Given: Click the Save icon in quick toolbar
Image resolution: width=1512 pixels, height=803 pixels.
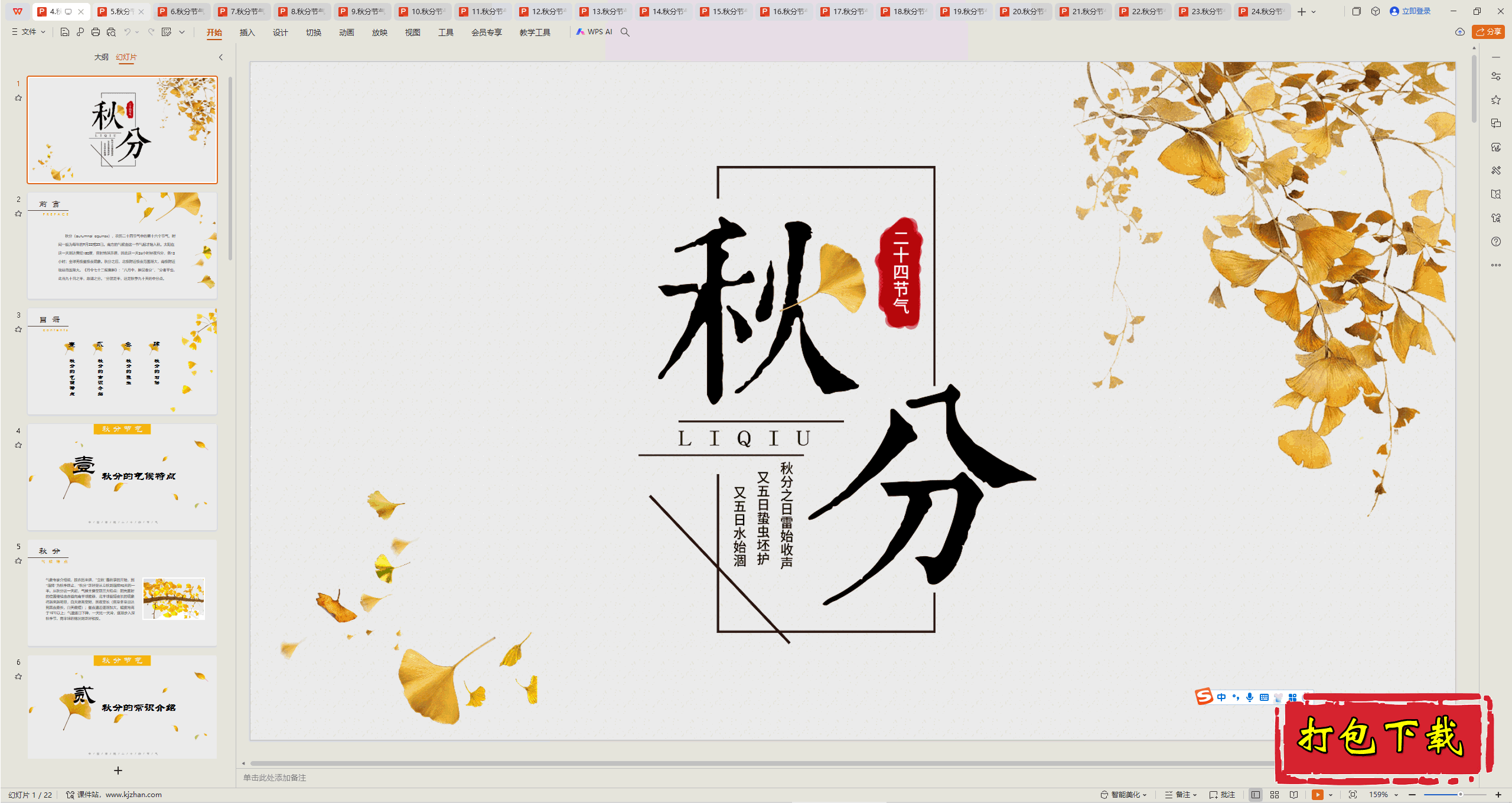Looking at the screenshot, I should (65, 32).
